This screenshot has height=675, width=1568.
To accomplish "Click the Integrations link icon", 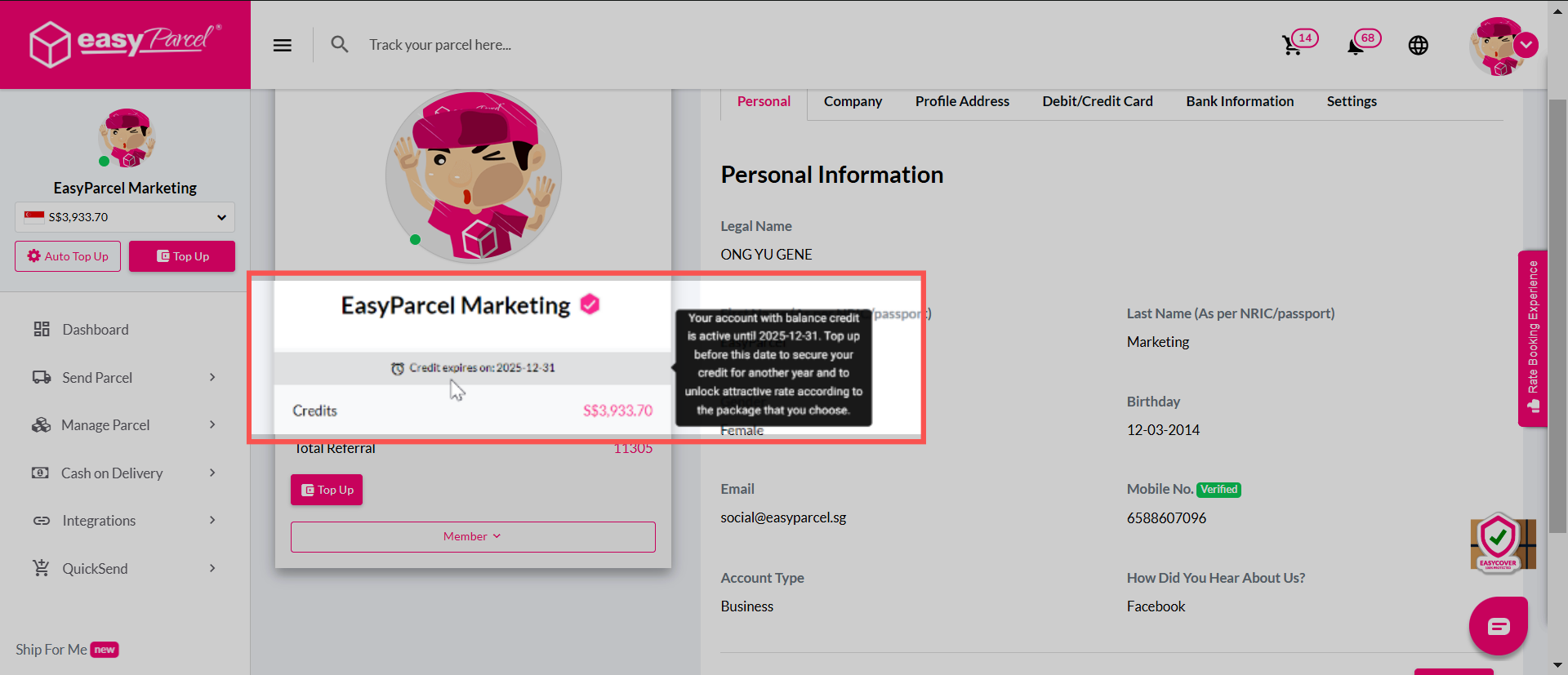I will click(x=42, y=521).
